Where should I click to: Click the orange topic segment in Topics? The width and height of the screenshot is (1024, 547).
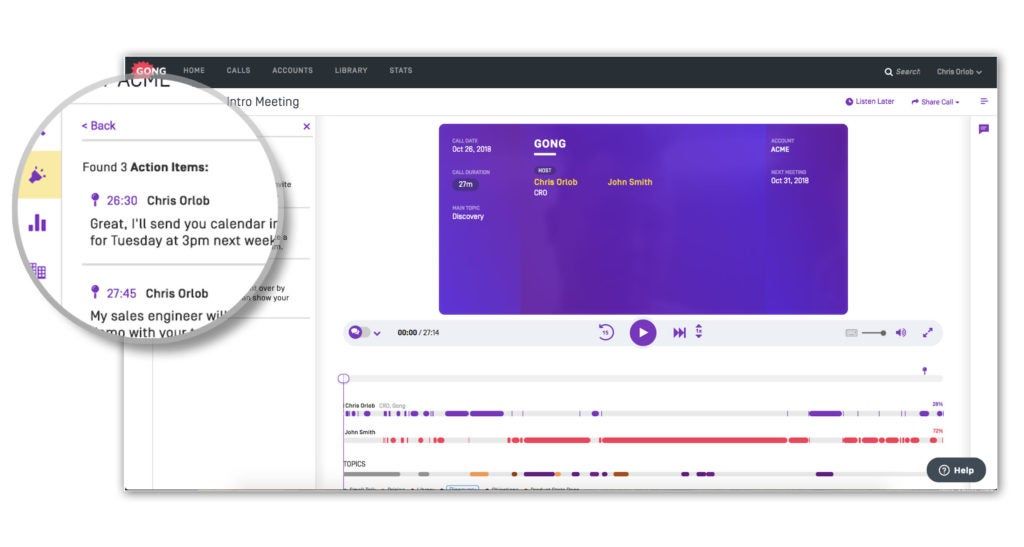point(479,474)
